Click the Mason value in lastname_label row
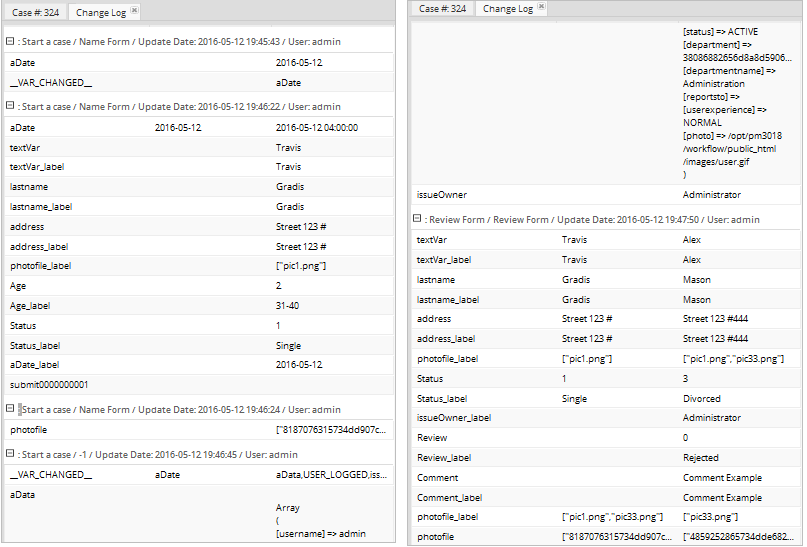The height and width of the screenshot is (547, 807). pyautogui.click(x=697, y=299)
